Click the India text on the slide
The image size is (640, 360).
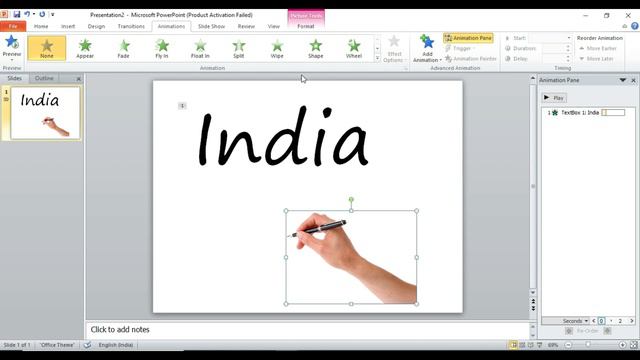tap(283, 137)
